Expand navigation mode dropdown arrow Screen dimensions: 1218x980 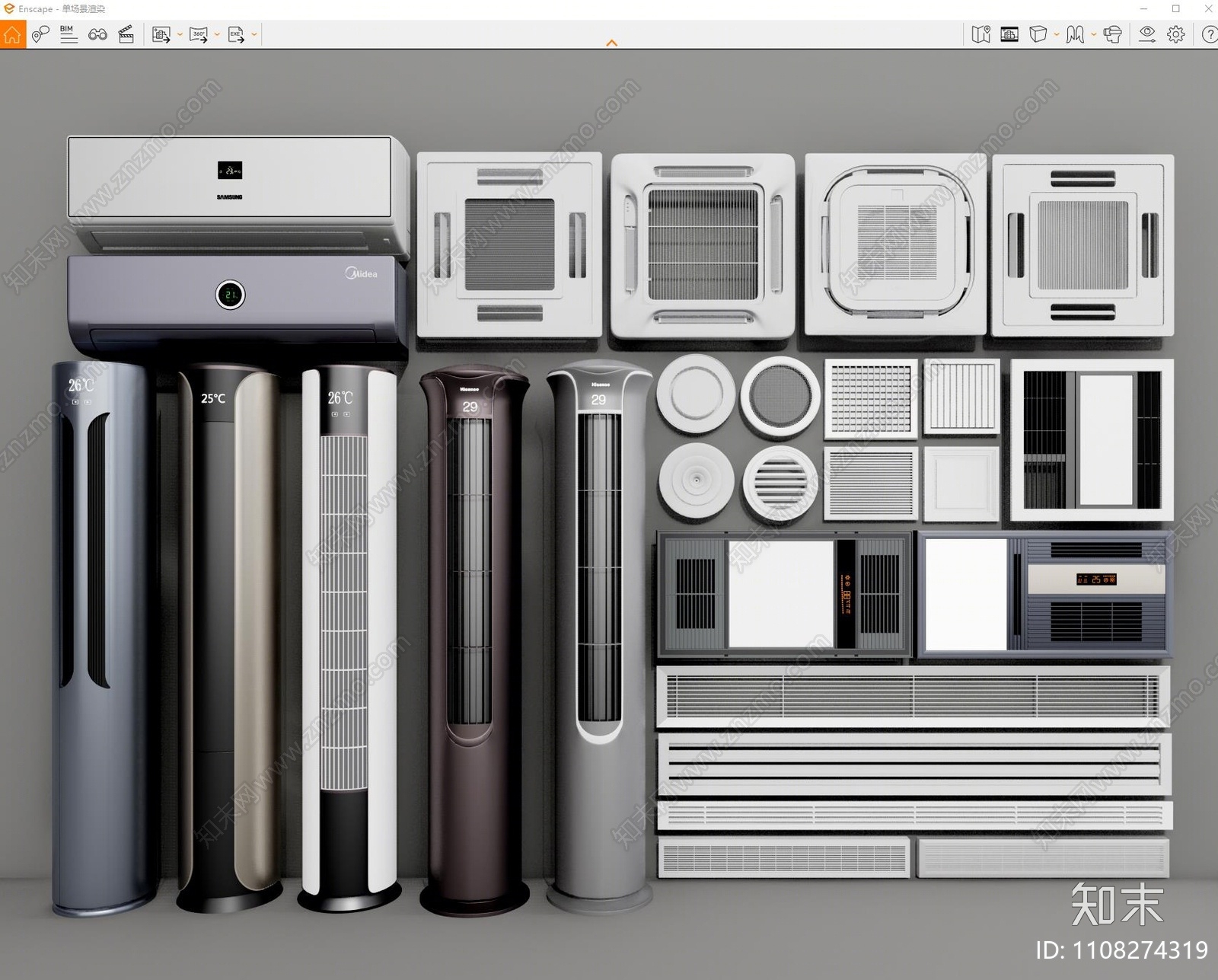[1094, 34]
